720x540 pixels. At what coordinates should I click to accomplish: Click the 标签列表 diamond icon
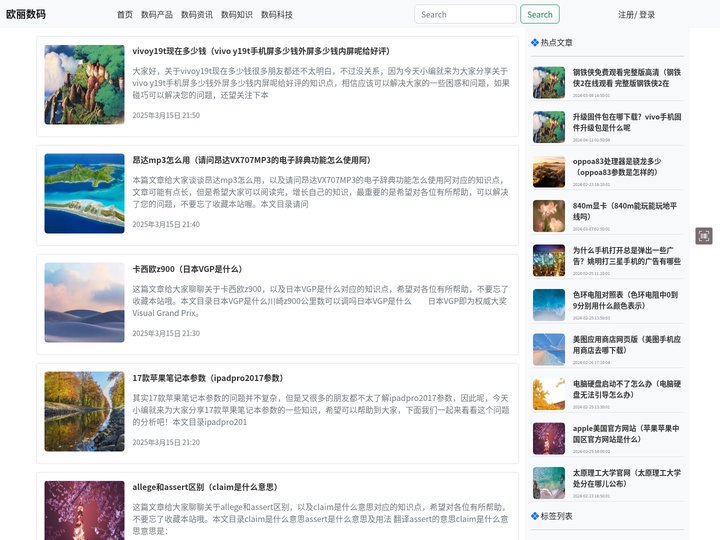[x=534, y=516]
